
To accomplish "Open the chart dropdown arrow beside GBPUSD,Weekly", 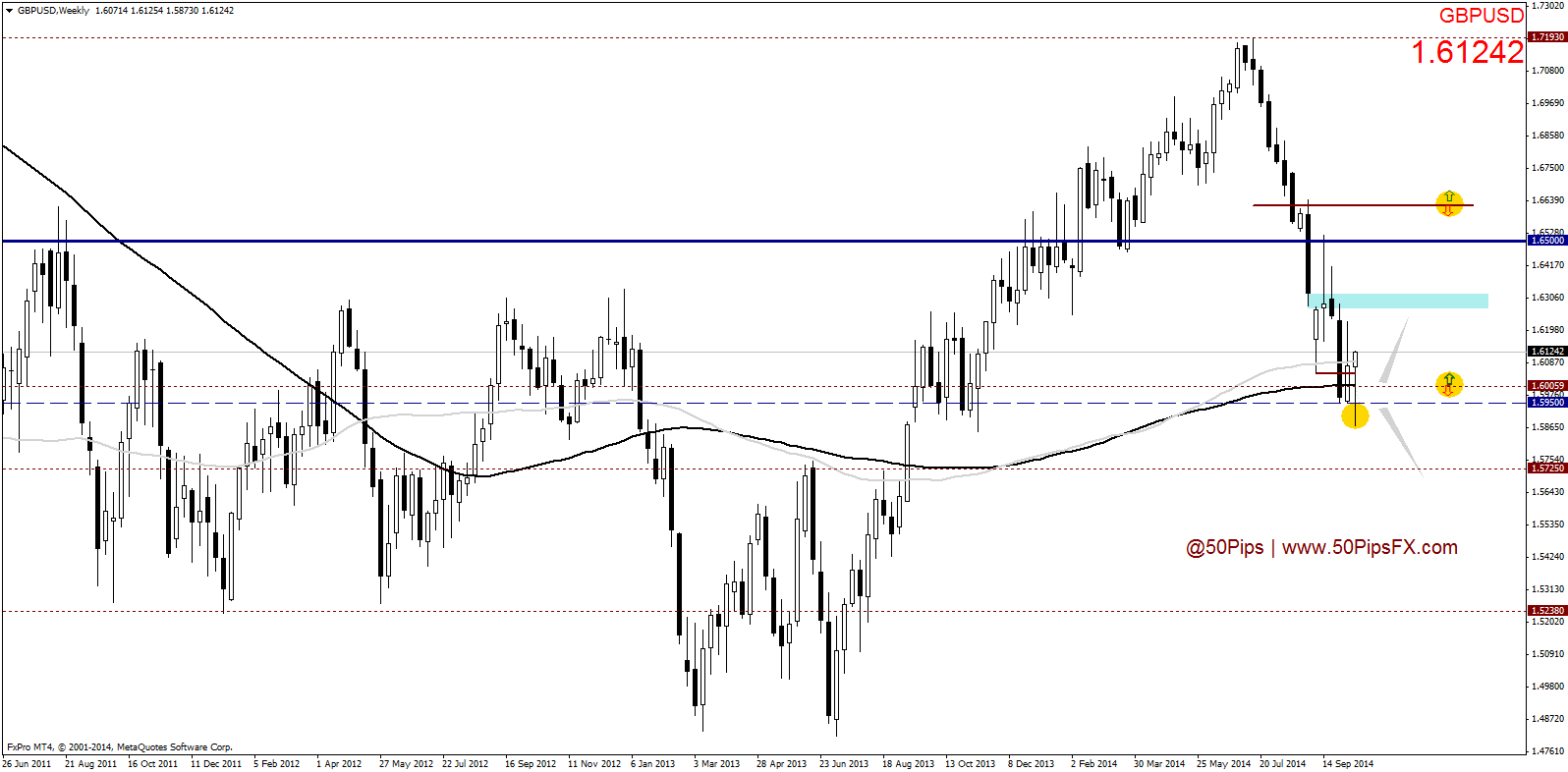I will coord(9,11).
